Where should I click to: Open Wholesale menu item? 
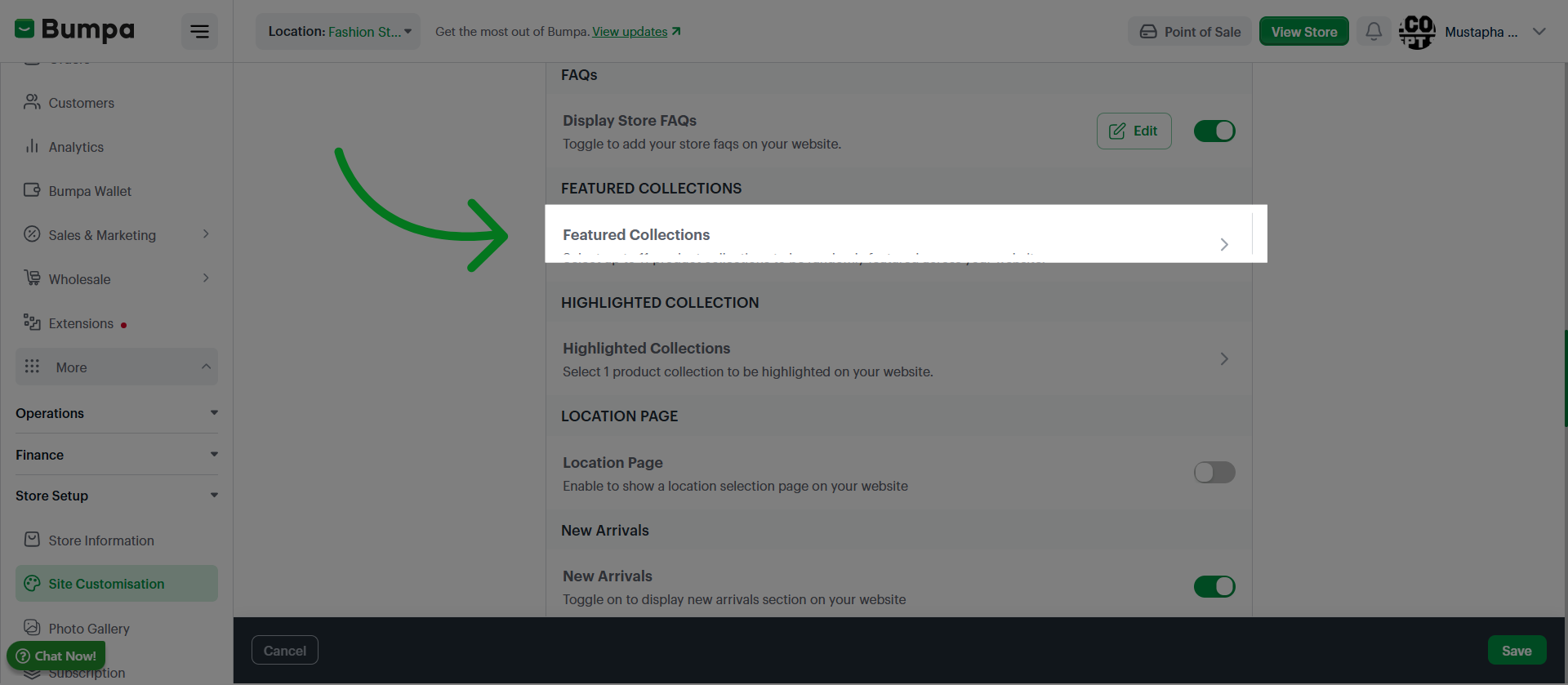[117, 279]
